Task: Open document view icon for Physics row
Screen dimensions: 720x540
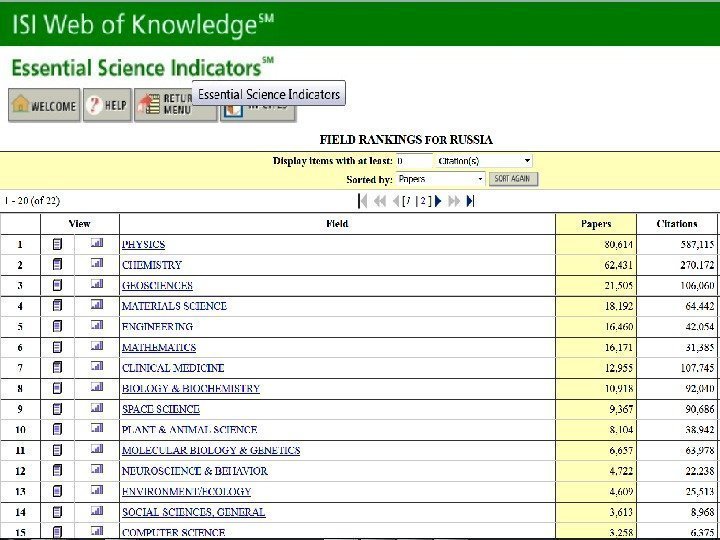Action: 57,244
